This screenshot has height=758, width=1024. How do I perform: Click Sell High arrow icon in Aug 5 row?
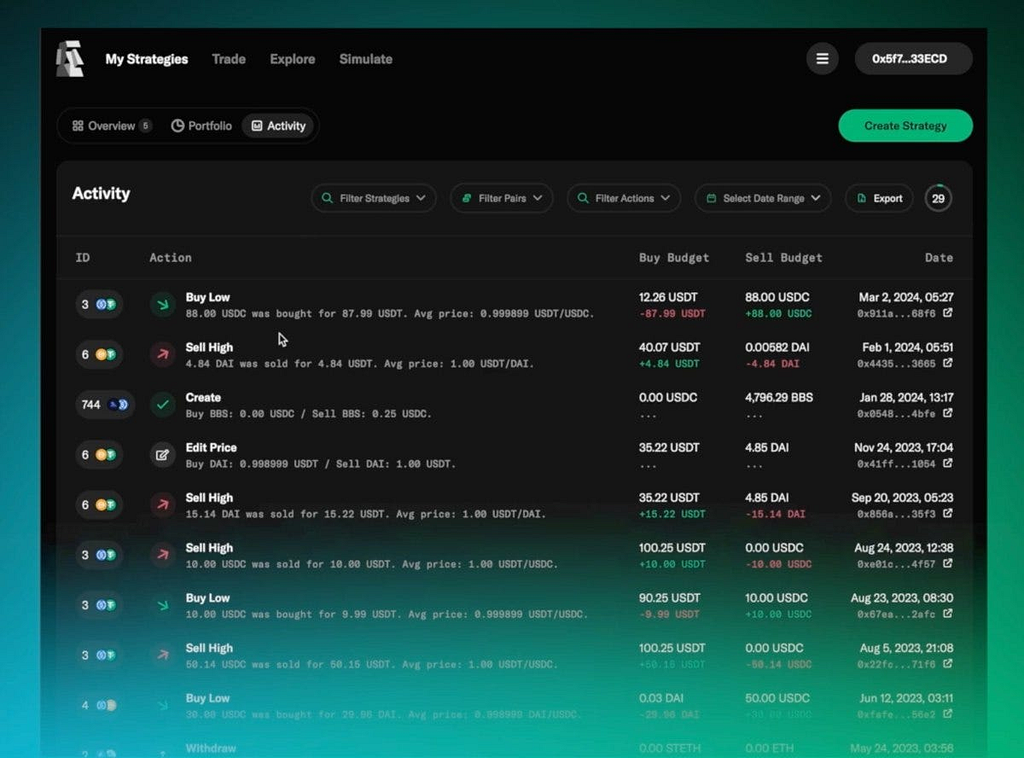pos(163,655)
